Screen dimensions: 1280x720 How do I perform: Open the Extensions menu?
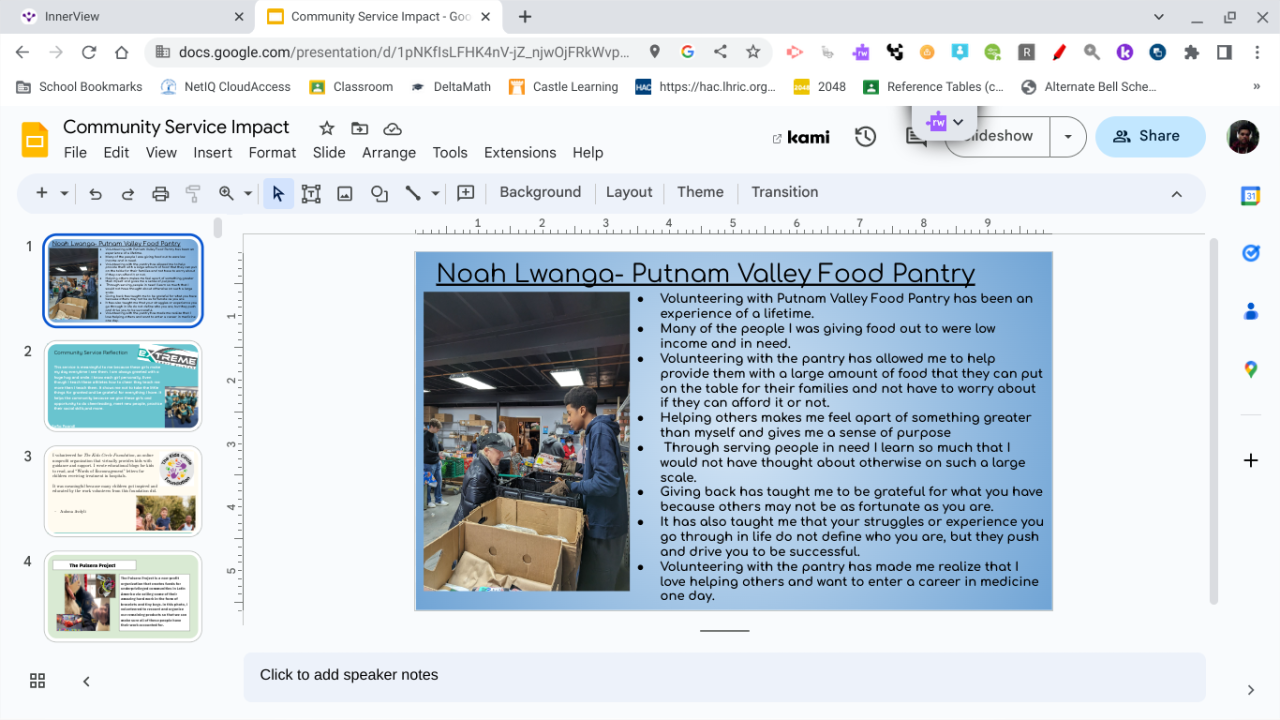point(520,153)
